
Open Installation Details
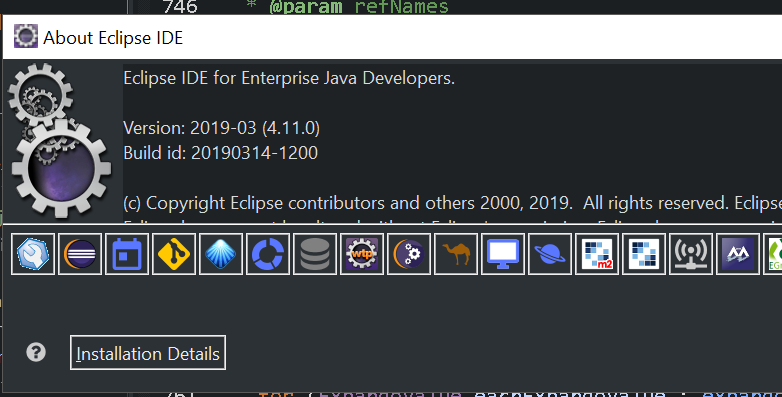click(148, 353)
